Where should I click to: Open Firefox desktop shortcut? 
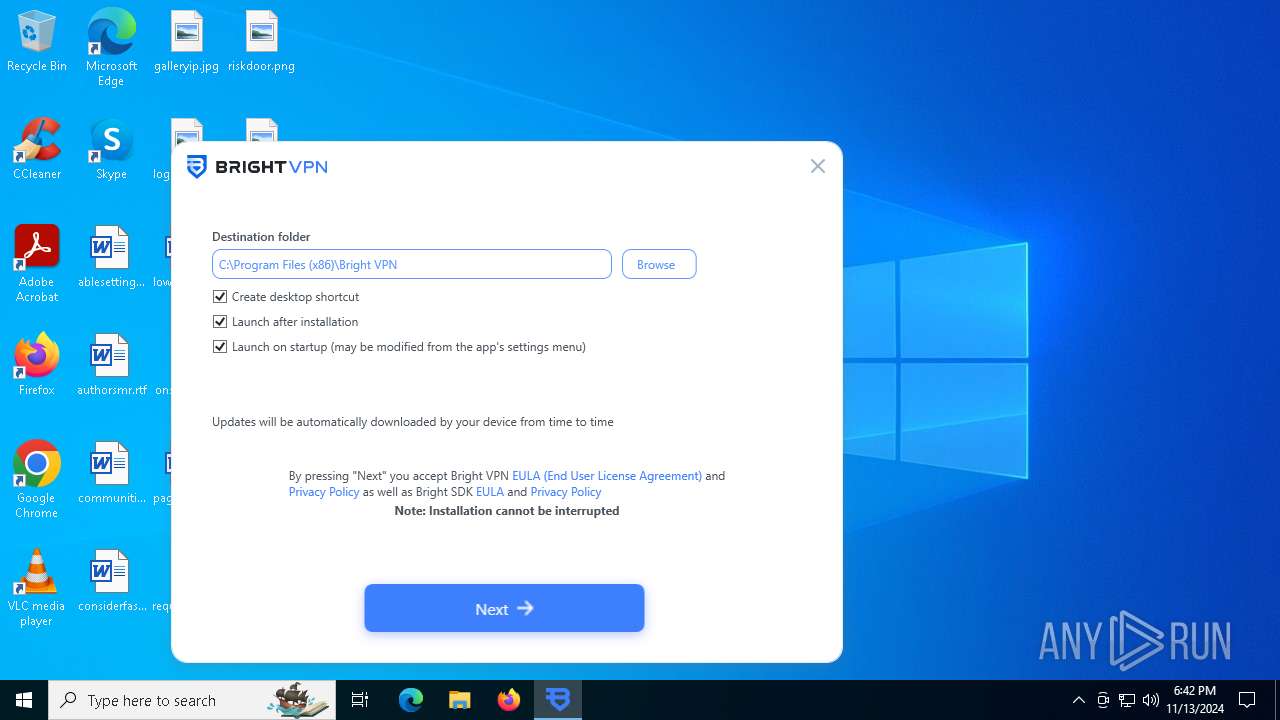click(37, 366)
